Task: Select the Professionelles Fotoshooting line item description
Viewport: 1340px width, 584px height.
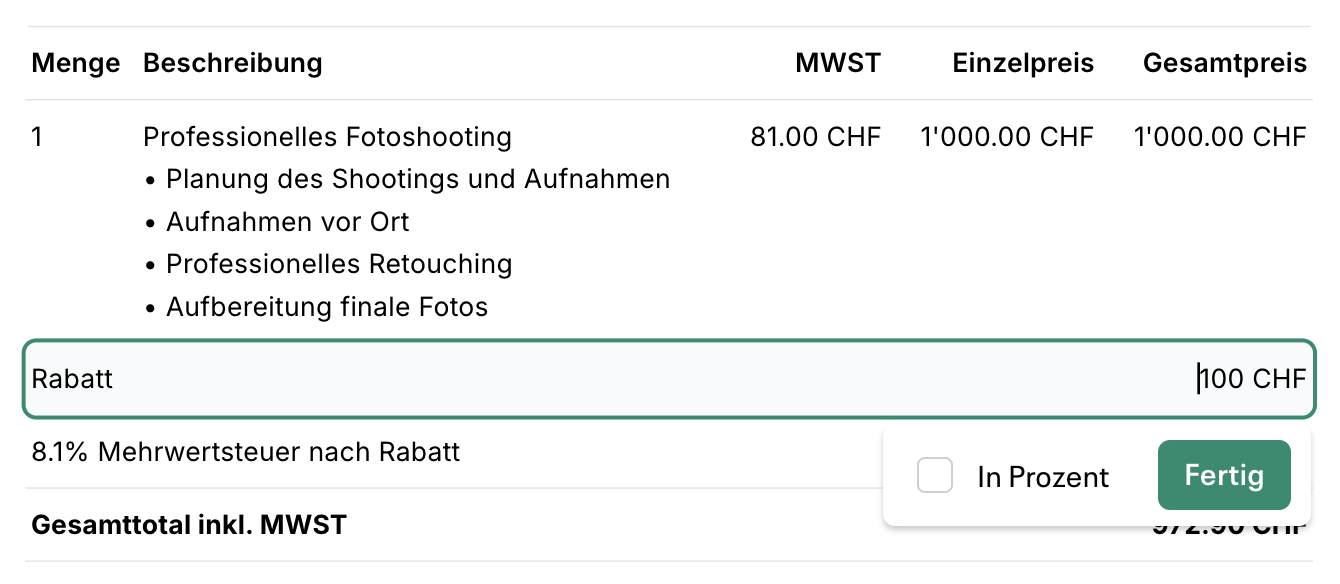Action: pyautogui.click(x=327, y=136)
